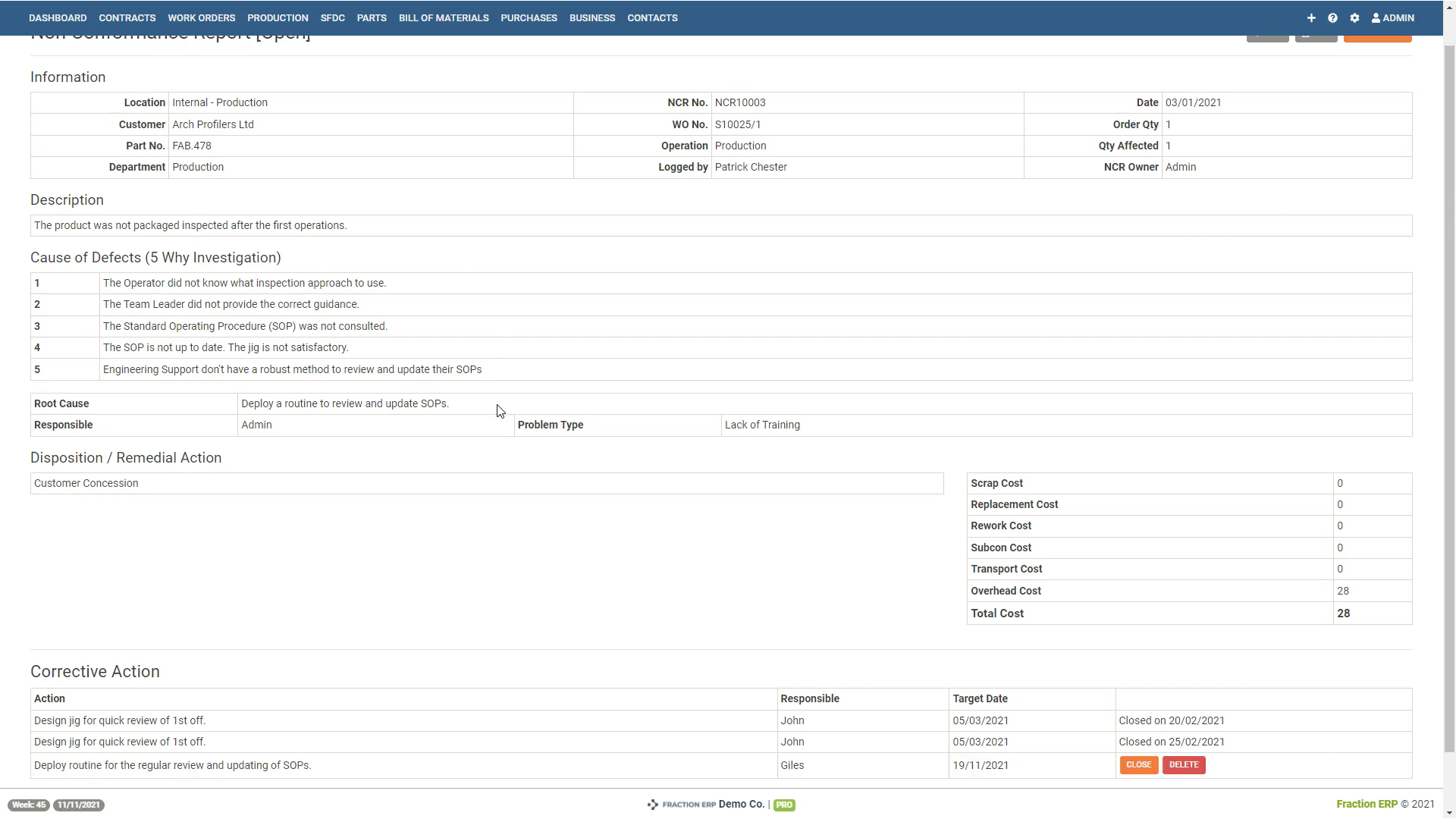Expand the Disposition Remedial Action section
Screen dimensions: 1456x819
(126, 458)
